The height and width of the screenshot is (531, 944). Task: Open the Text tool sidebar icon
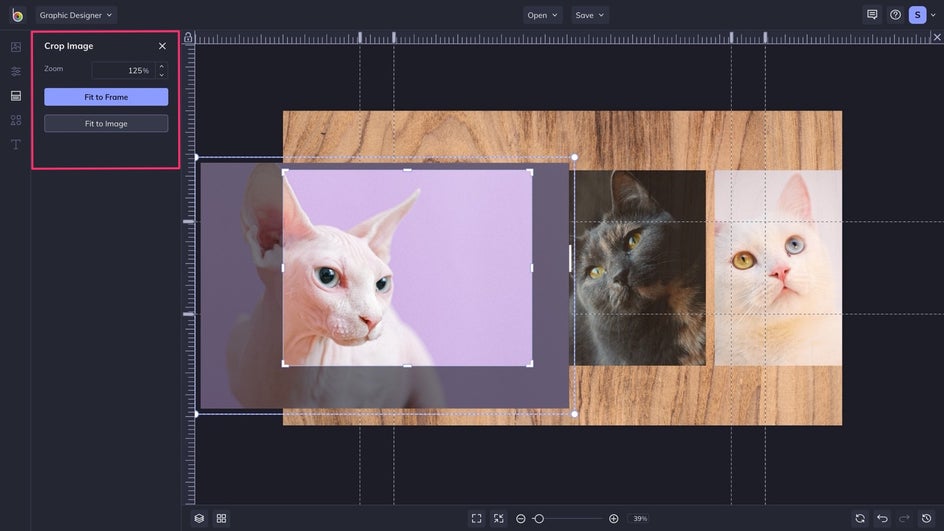[x=16, y=144]
